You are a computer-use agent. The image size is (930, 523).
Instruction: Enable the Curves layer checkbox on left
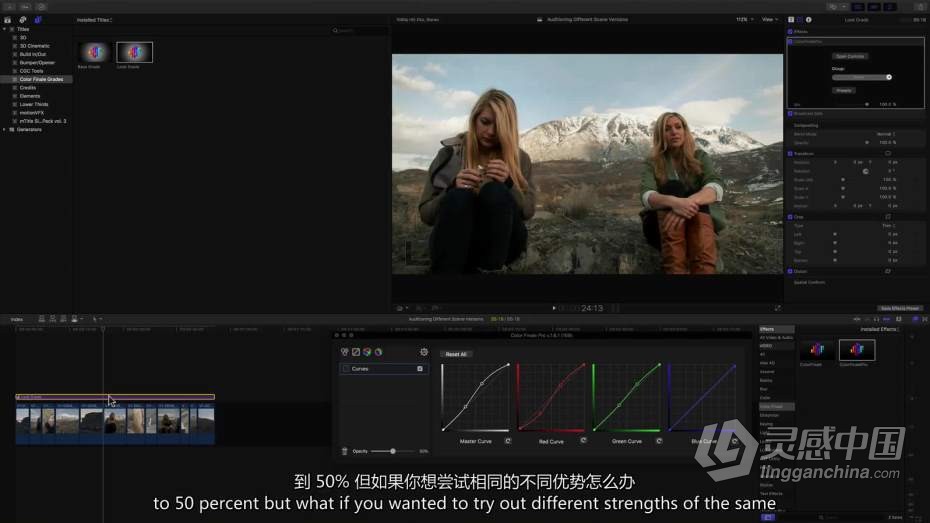tap(346, 369)
